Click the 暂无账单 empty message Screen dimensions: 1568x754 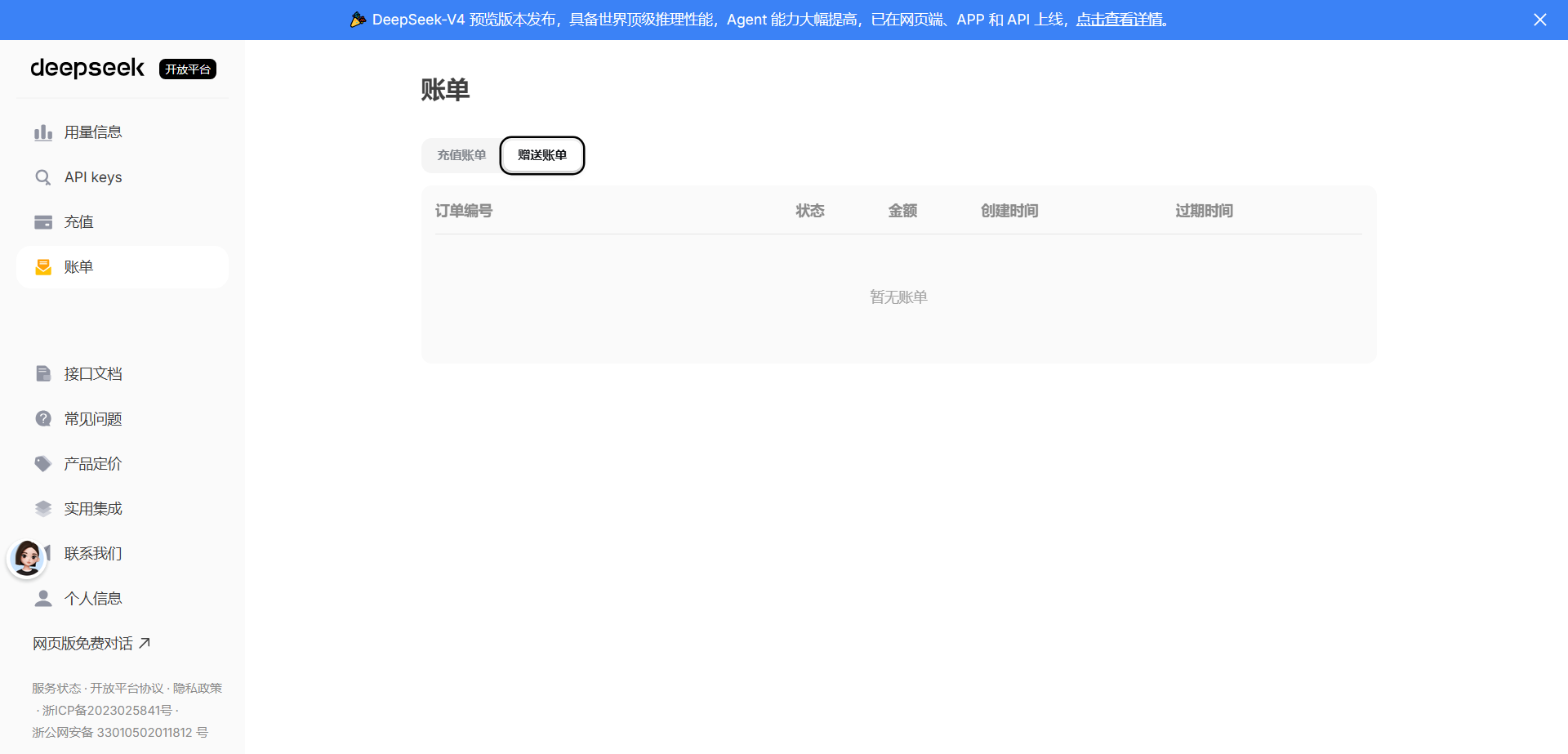(x=898, y=297)
